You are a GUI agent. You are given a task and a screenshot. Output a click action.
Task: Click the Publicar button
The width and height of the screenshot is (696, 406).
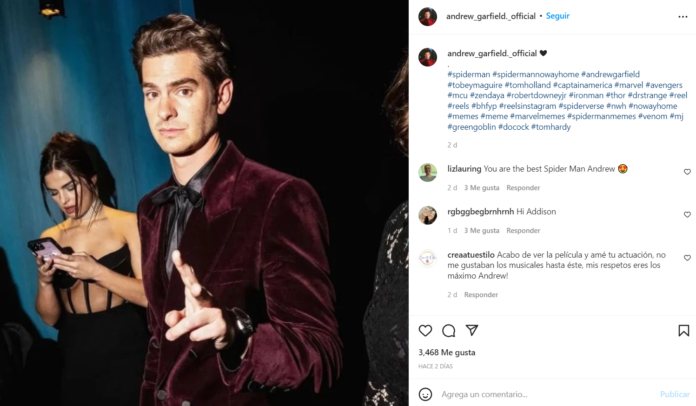[x=675, y=394]
